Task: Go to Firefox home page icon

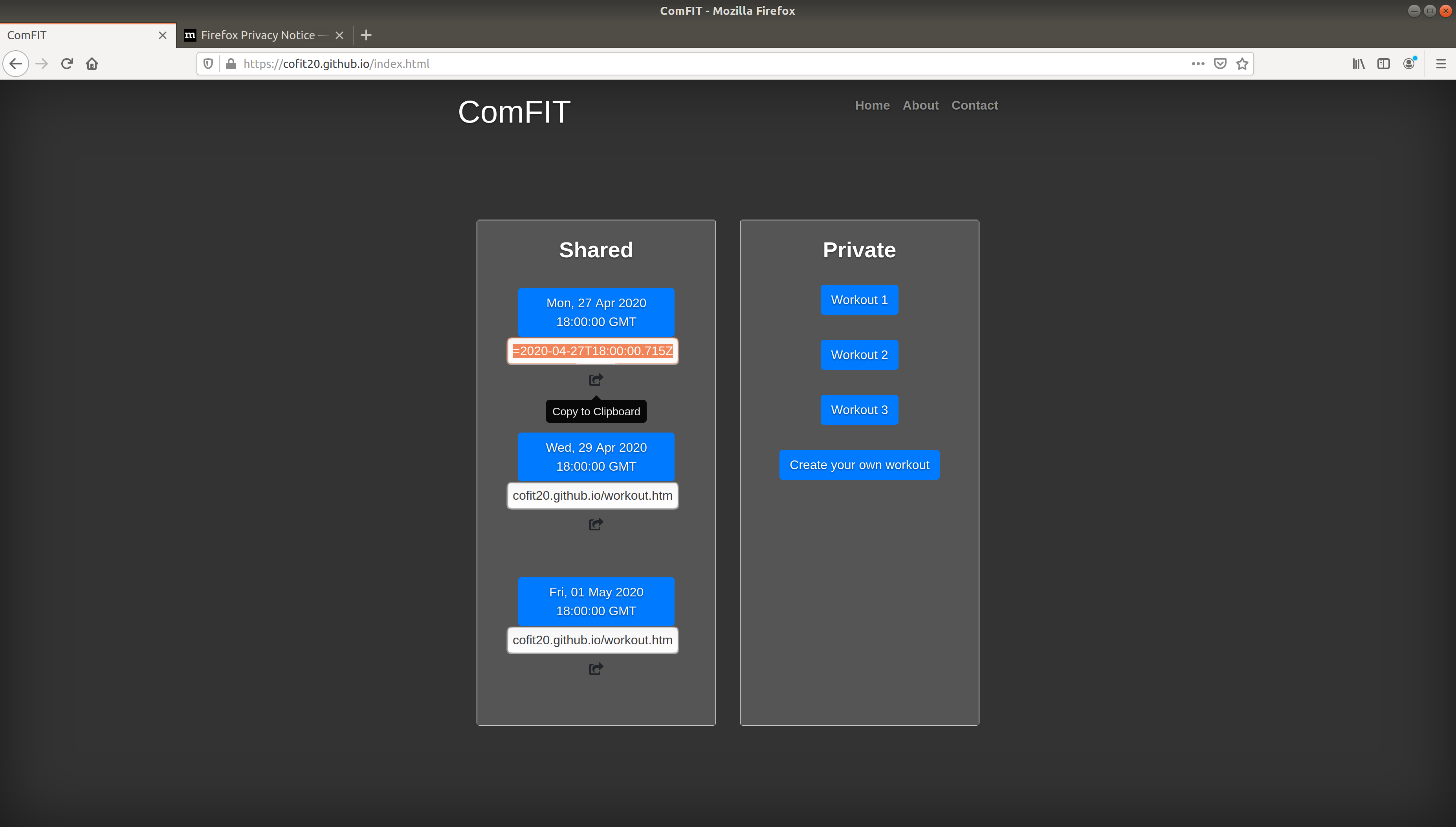Action: coord(92,64)
